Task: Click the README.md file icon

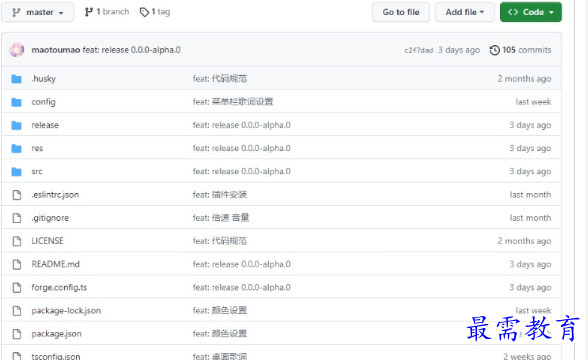Action: tap(17, 264)
